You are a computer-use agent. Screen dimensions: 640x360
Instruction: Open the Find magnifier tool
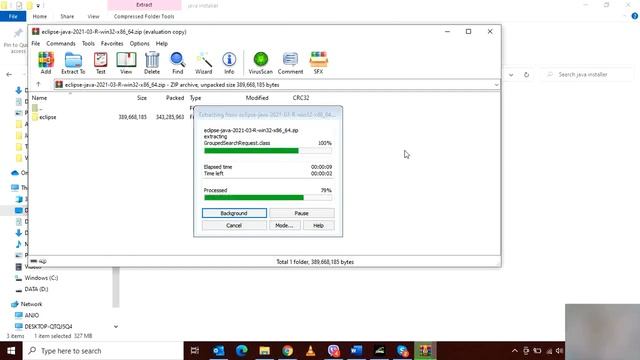tap(178, 63)
